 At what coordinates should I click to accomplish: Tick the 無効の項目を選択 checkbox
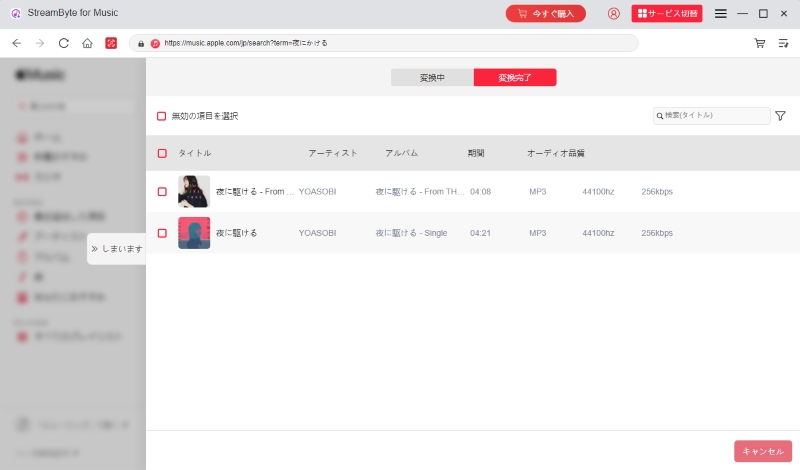click(162, 116)
